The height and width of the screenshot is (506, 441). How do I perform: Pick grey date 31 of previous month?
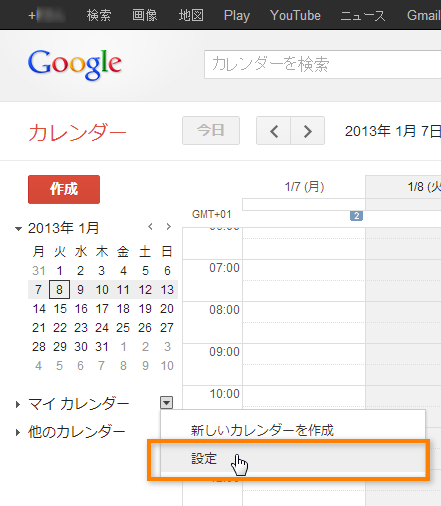(39, 271)
